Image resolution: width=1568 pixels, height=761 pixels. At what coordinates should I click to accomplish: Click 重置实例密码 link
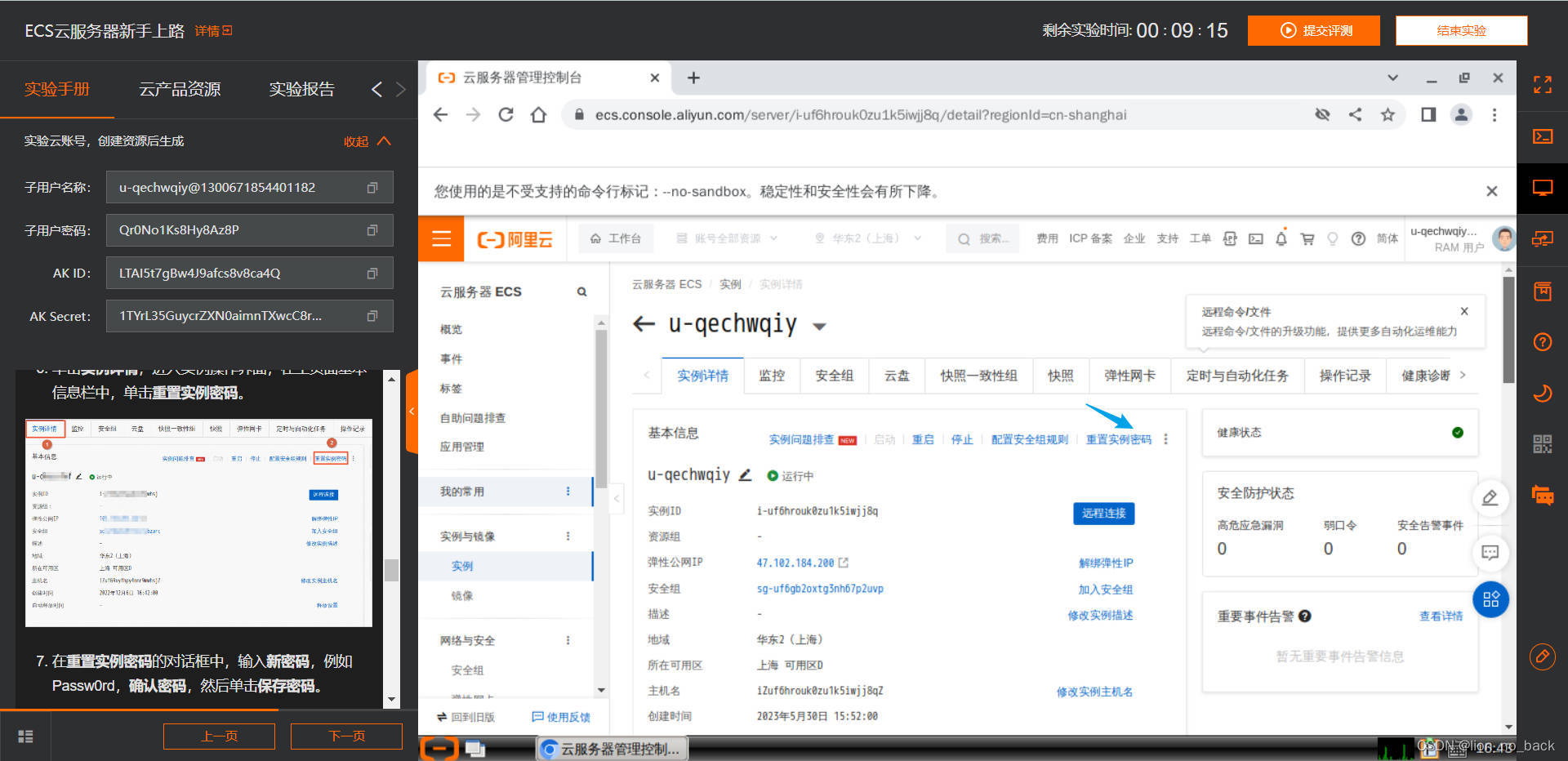(1118, 439)
